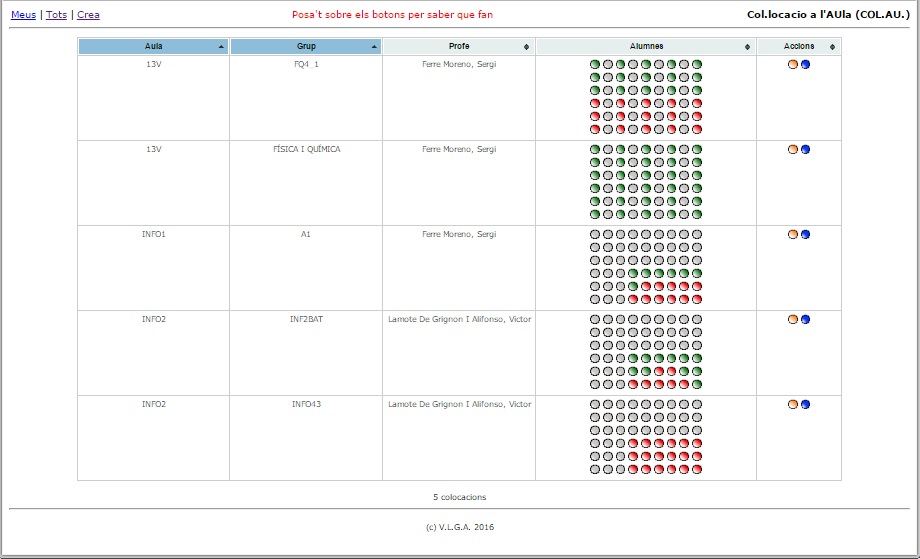The height and width of the screenshot is (559, 920).
Task: Click the orange action icon in the A1 row
Action: tap(793, 235)
